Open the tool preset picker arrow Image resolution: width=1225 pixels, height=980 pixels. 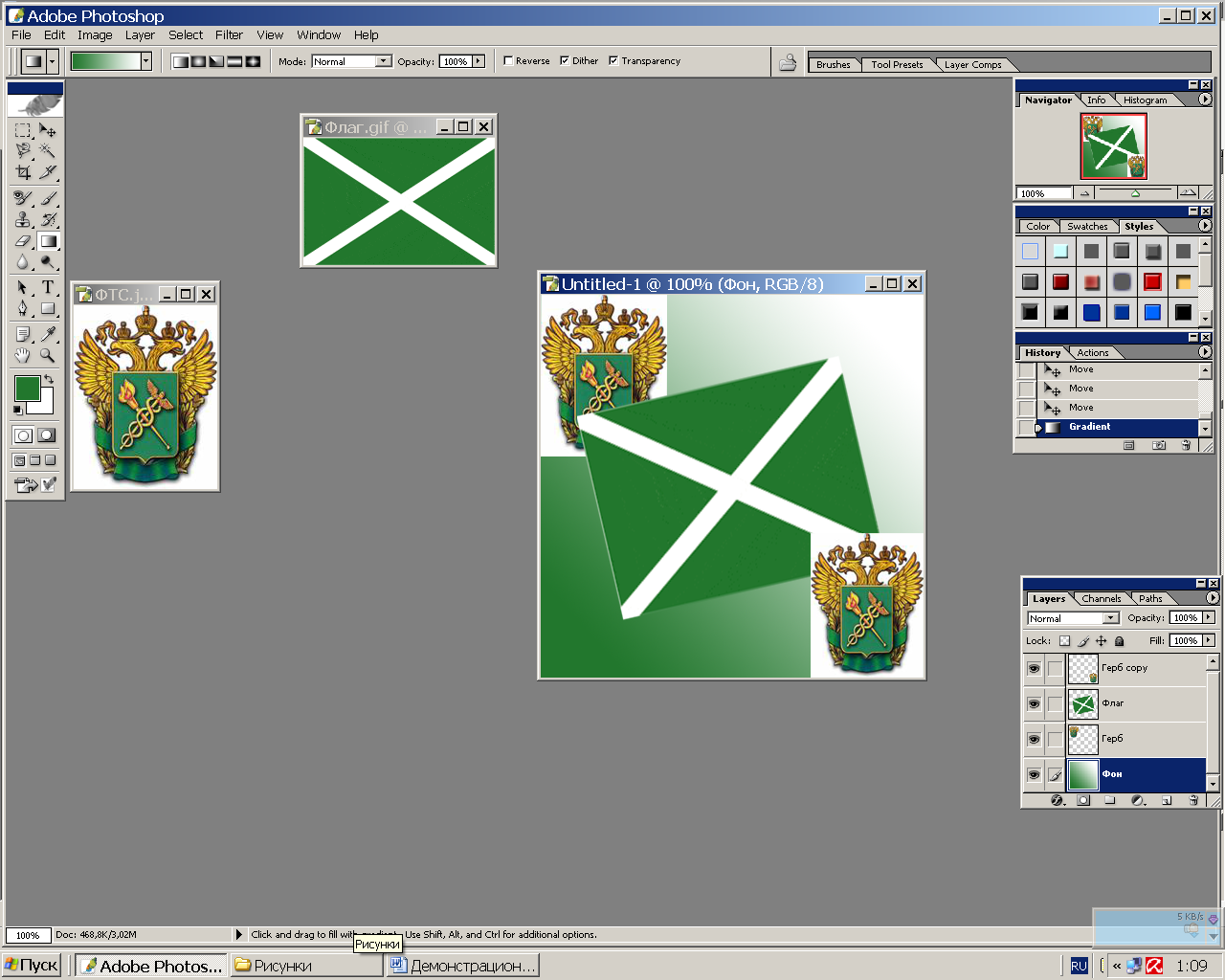tap(52, 61)
